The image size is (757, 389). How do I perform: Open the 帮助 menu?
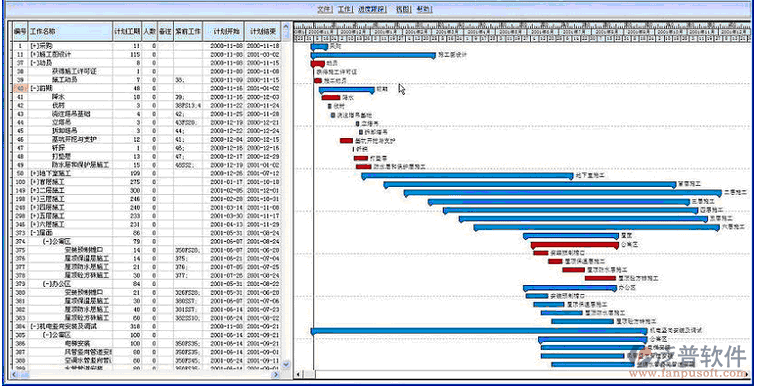tap(424, 9)
